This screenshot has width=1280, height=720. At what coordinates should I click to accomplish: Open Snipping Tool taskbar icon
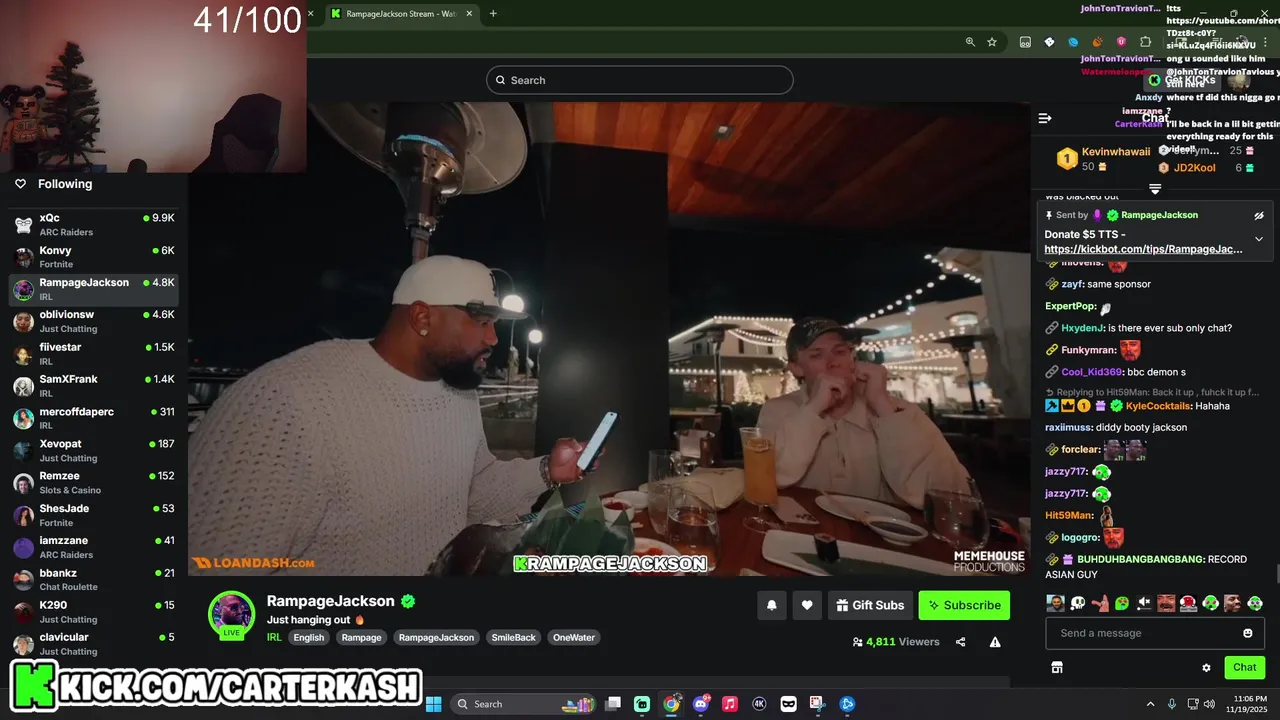[x=817, y=704]
